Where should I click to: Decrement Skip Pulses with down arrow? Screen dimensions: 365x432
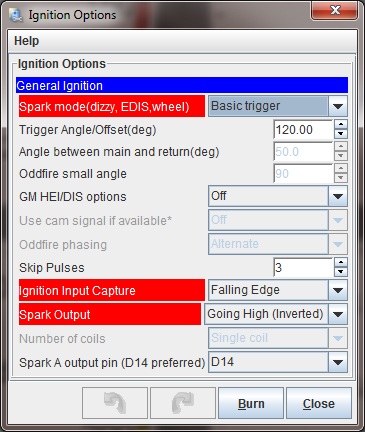(x=340, y=272)
